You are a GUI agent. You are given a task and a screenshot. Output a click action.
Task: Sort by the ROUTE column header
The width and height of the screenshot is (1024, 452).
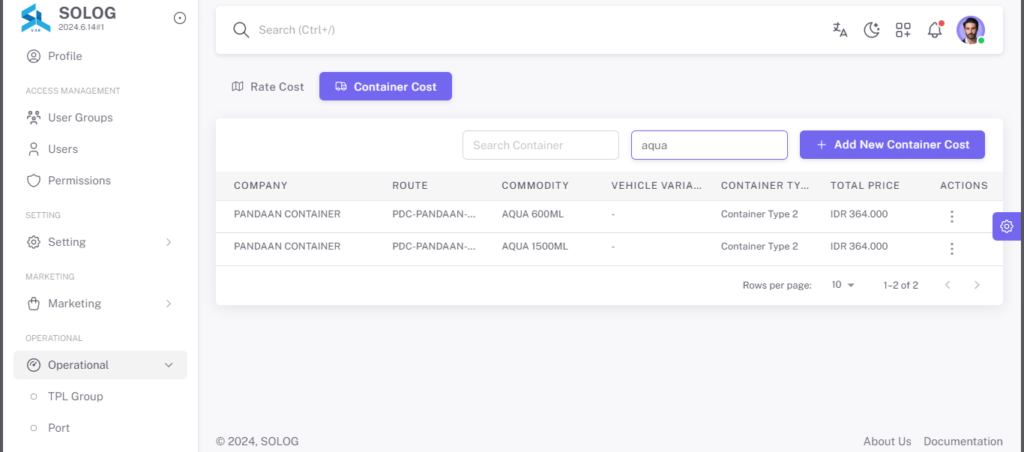pos(410,186)
